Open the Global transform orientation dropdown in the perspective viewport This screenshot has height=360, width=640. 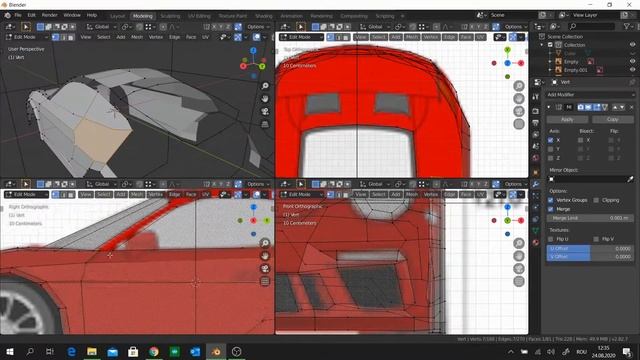102,27
